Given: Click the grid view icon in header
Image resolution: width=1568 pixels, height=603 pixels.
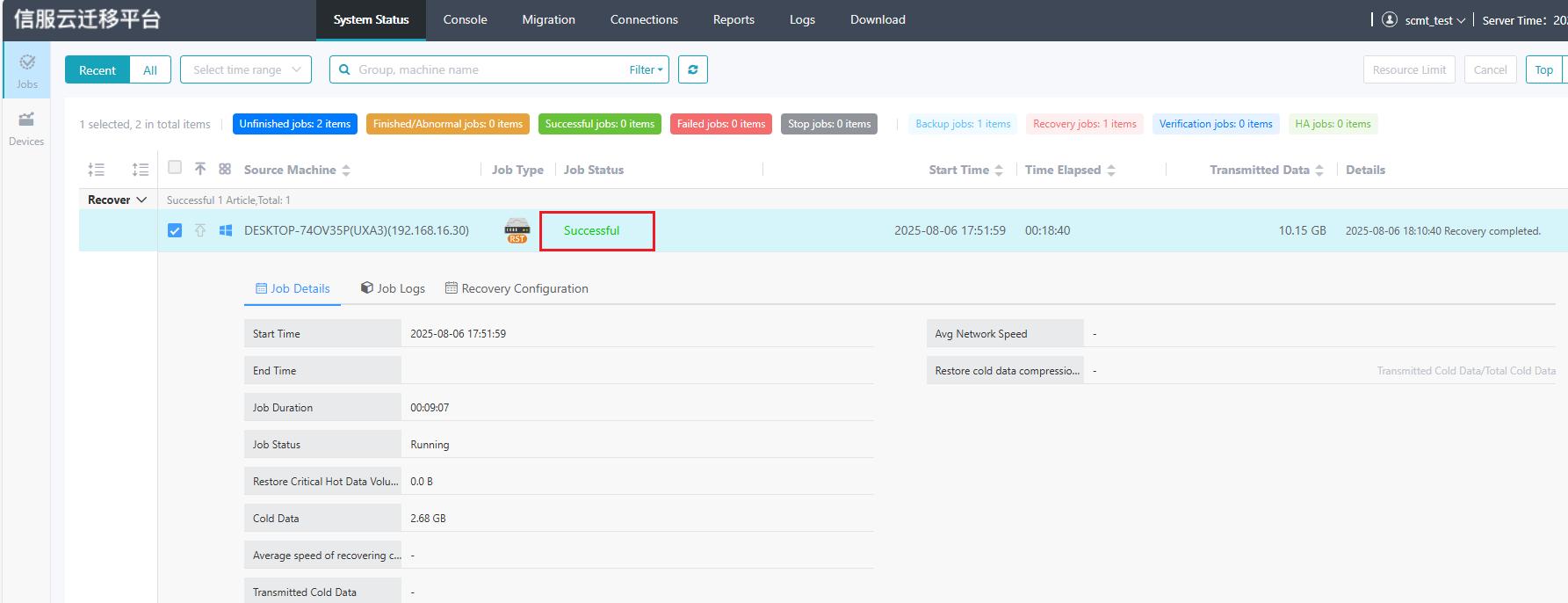Looking at the screenshot, I should pos(225,169).
